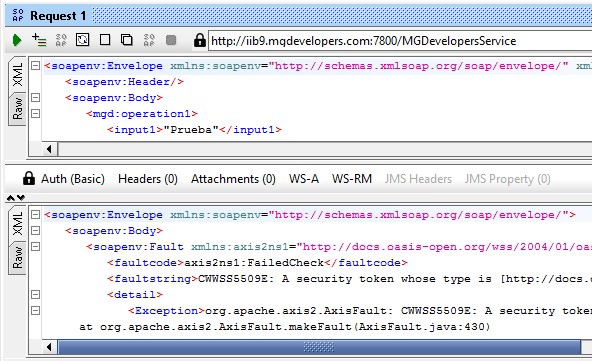Click the down arrow panel splitter icon
This screenshot has height=361, width=592.
[21, 197]
